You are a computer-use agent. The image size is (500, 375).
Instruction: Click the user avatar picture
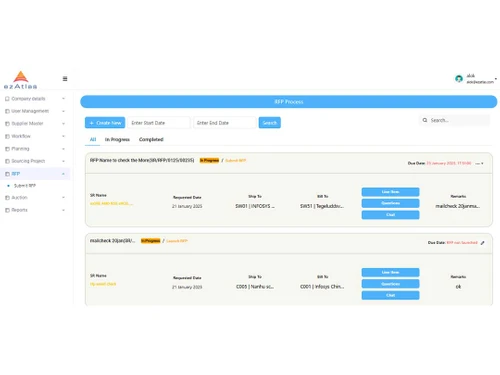click(x=459, y=79)
